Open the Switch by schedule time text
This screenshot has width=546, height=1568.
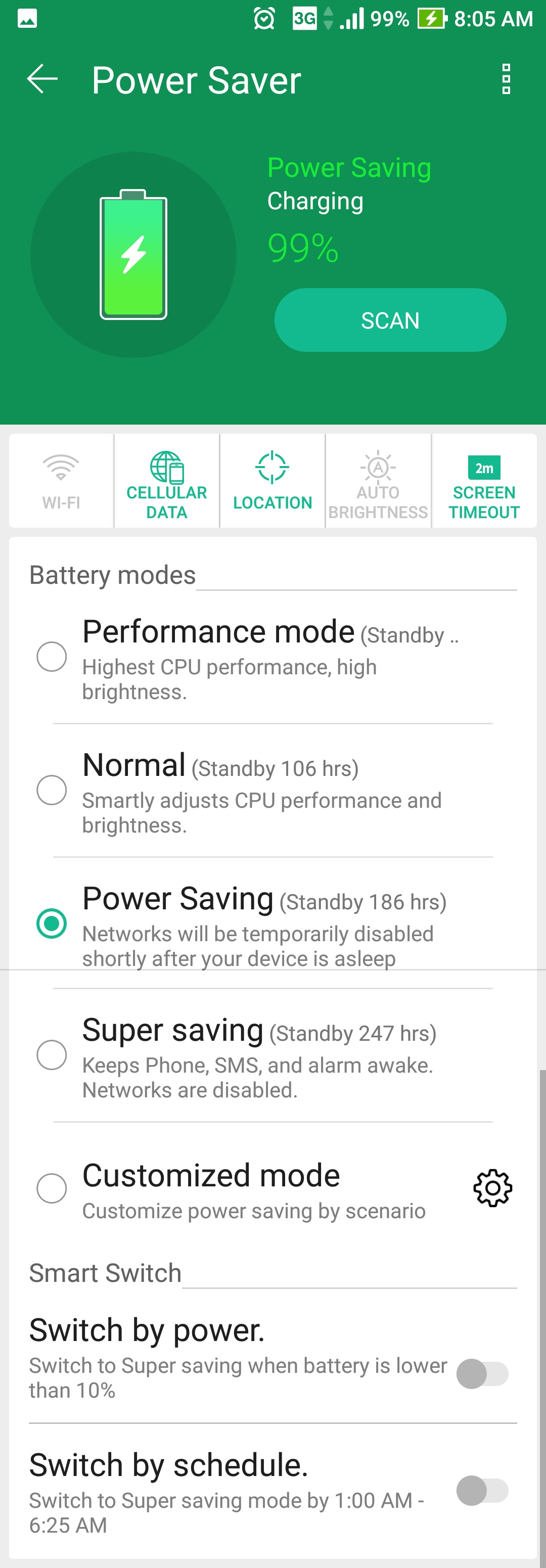pos(226,1512)
